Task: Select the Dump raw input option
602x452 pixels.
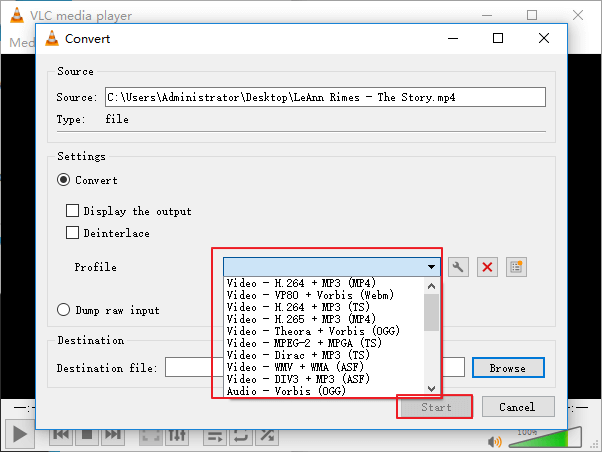Action: point(64,310)
